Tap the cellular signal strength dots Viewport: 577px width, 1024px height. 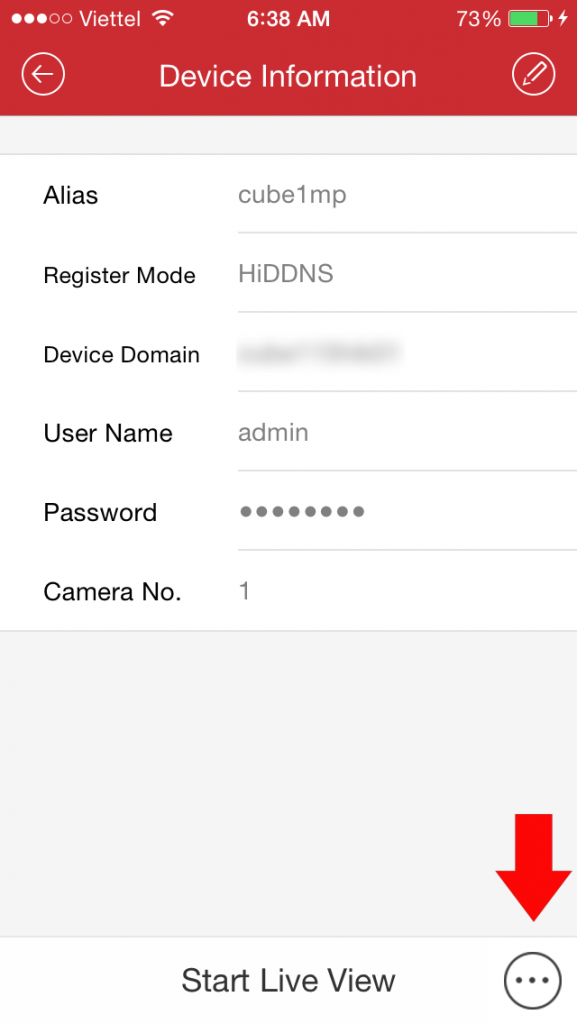(x=42, y=18)
